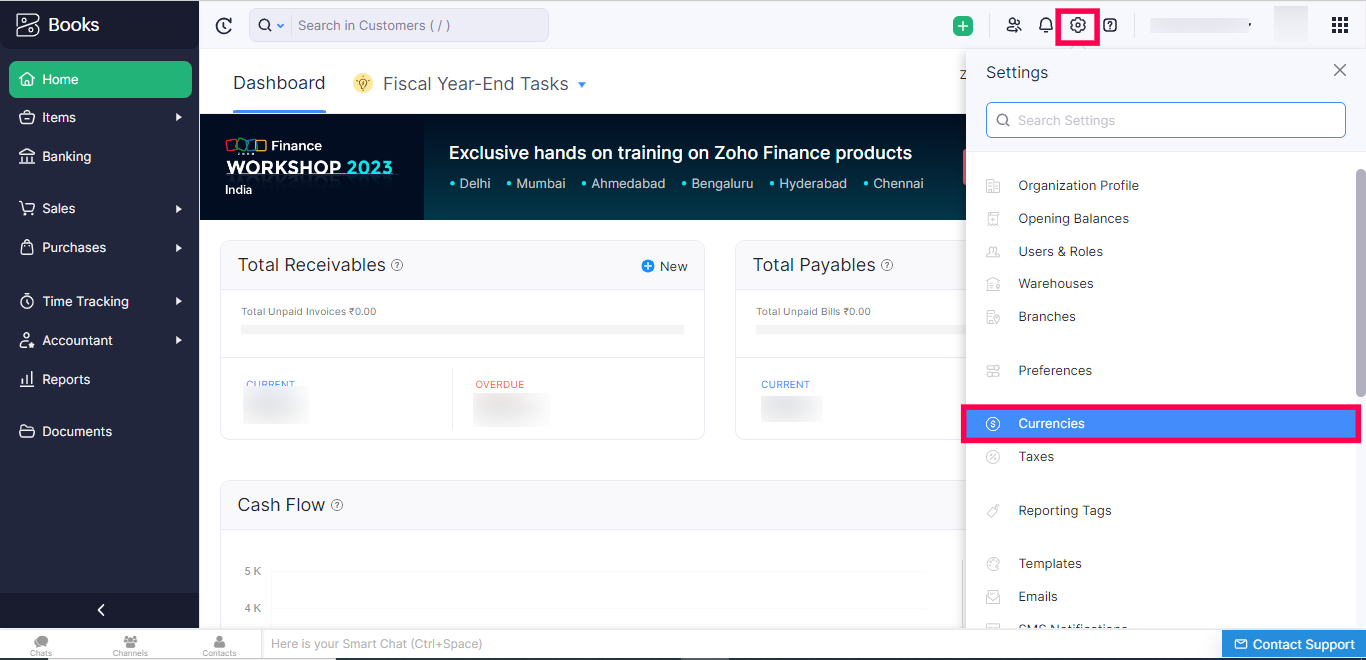Viewport: 1366px width, 660px height.
Task: Expand the Purchases submenu arrow
Action: [179, 247]
